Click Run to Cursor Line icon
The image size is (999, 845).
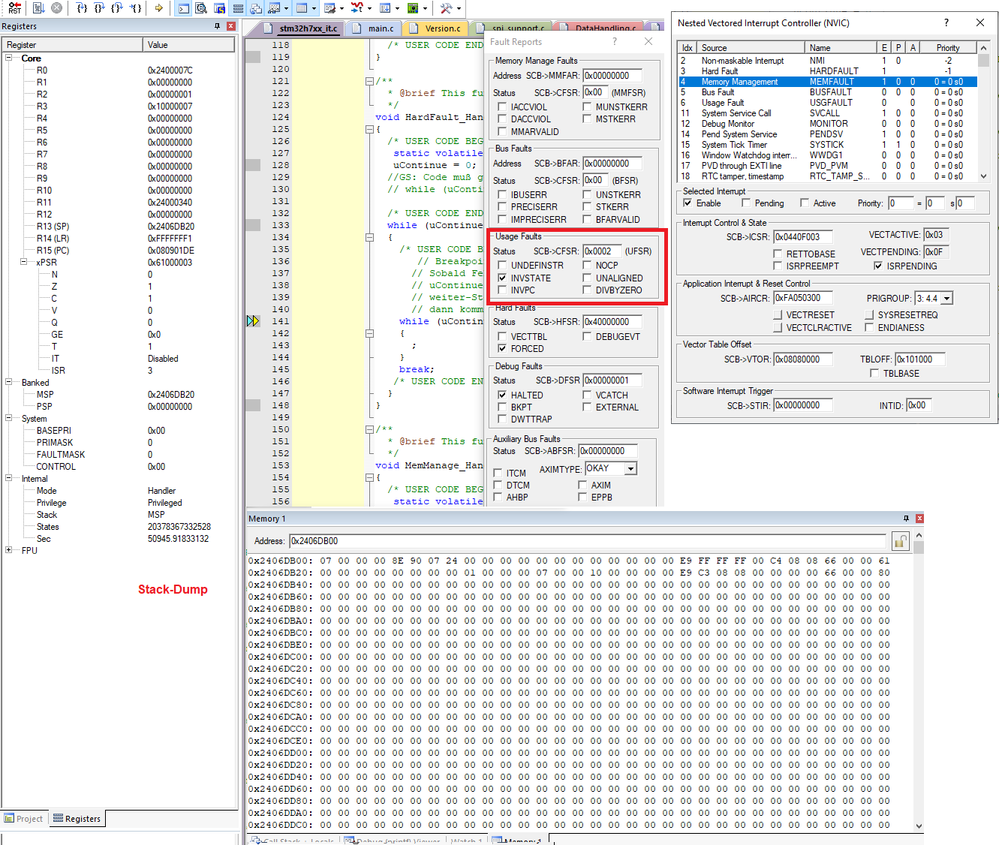pos(136,8)
